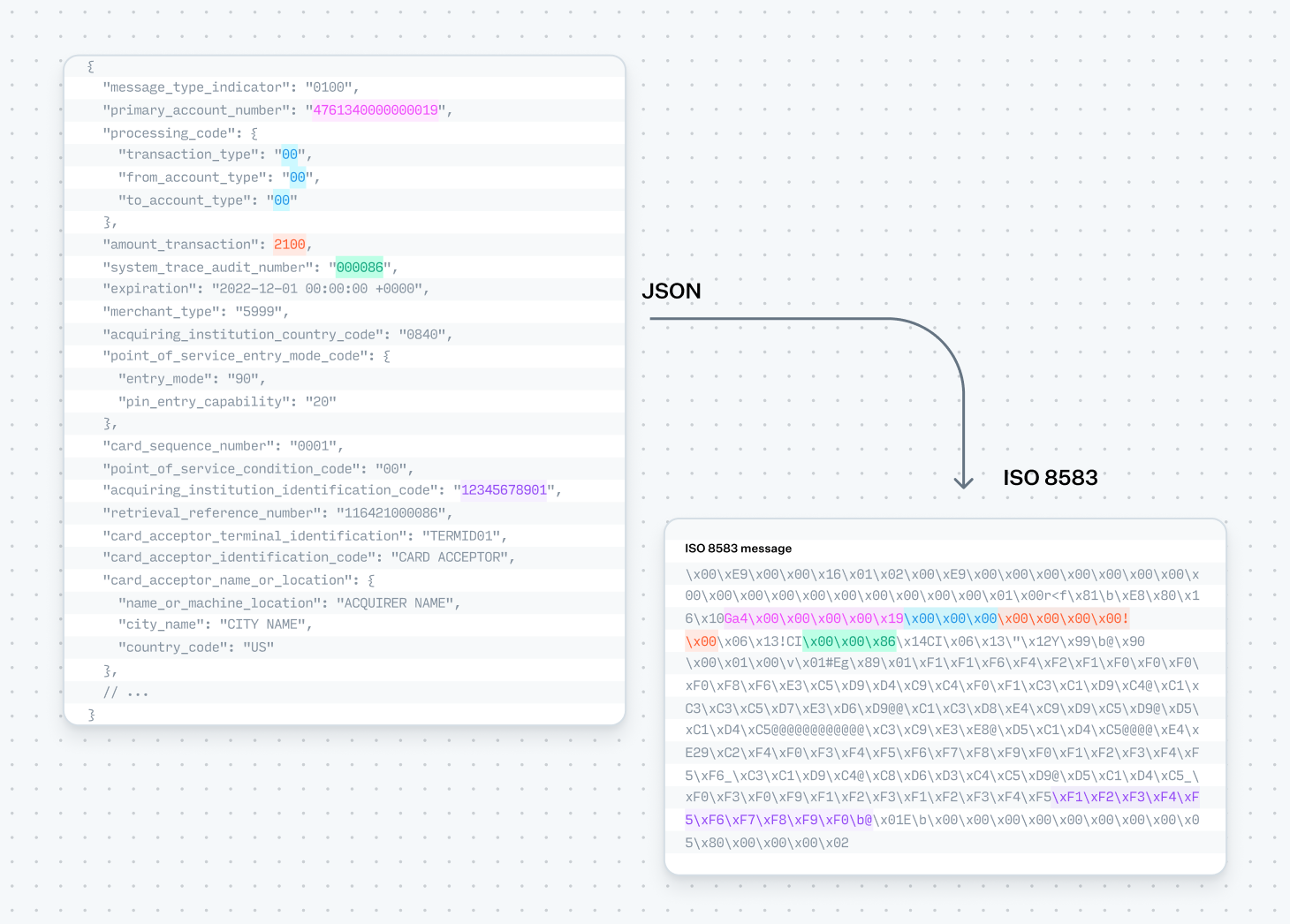This screenshot has height=924, width=1290.
Task: Select the green highlighted trace number 000086
Action: coord(360,268)
